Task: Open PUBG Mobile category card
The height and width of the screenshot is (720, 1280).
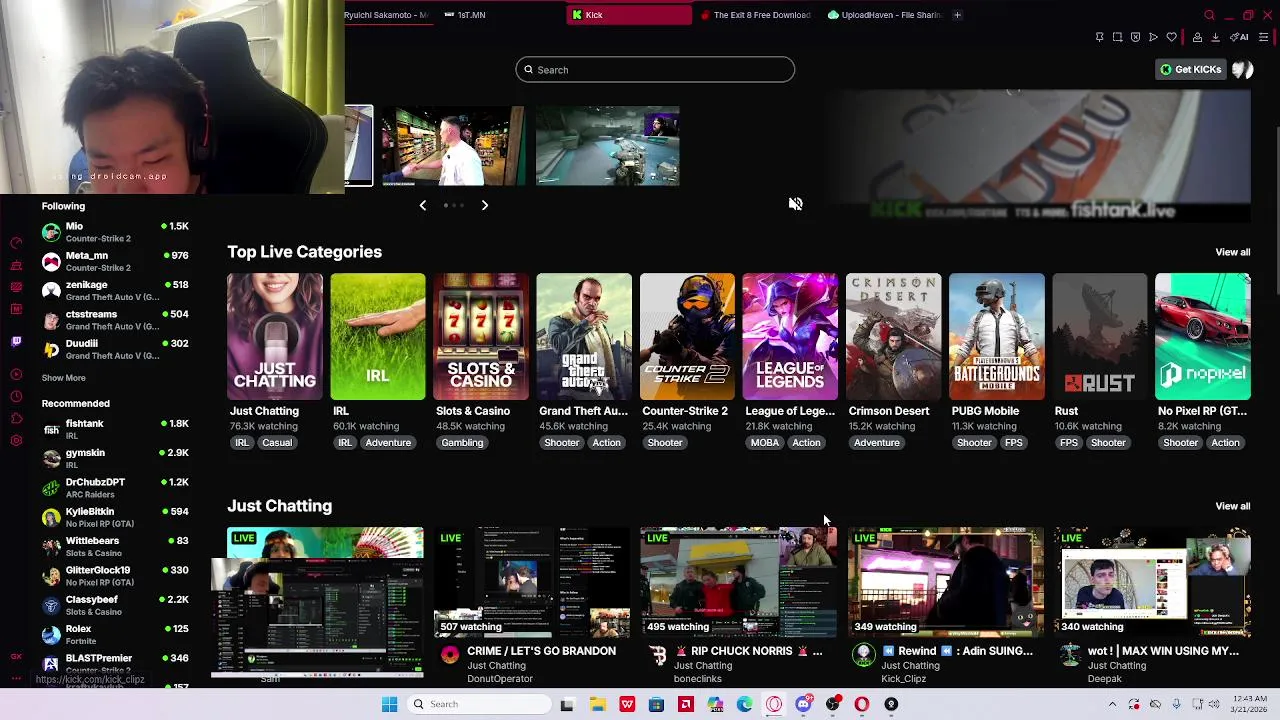Action: point(996,337)
